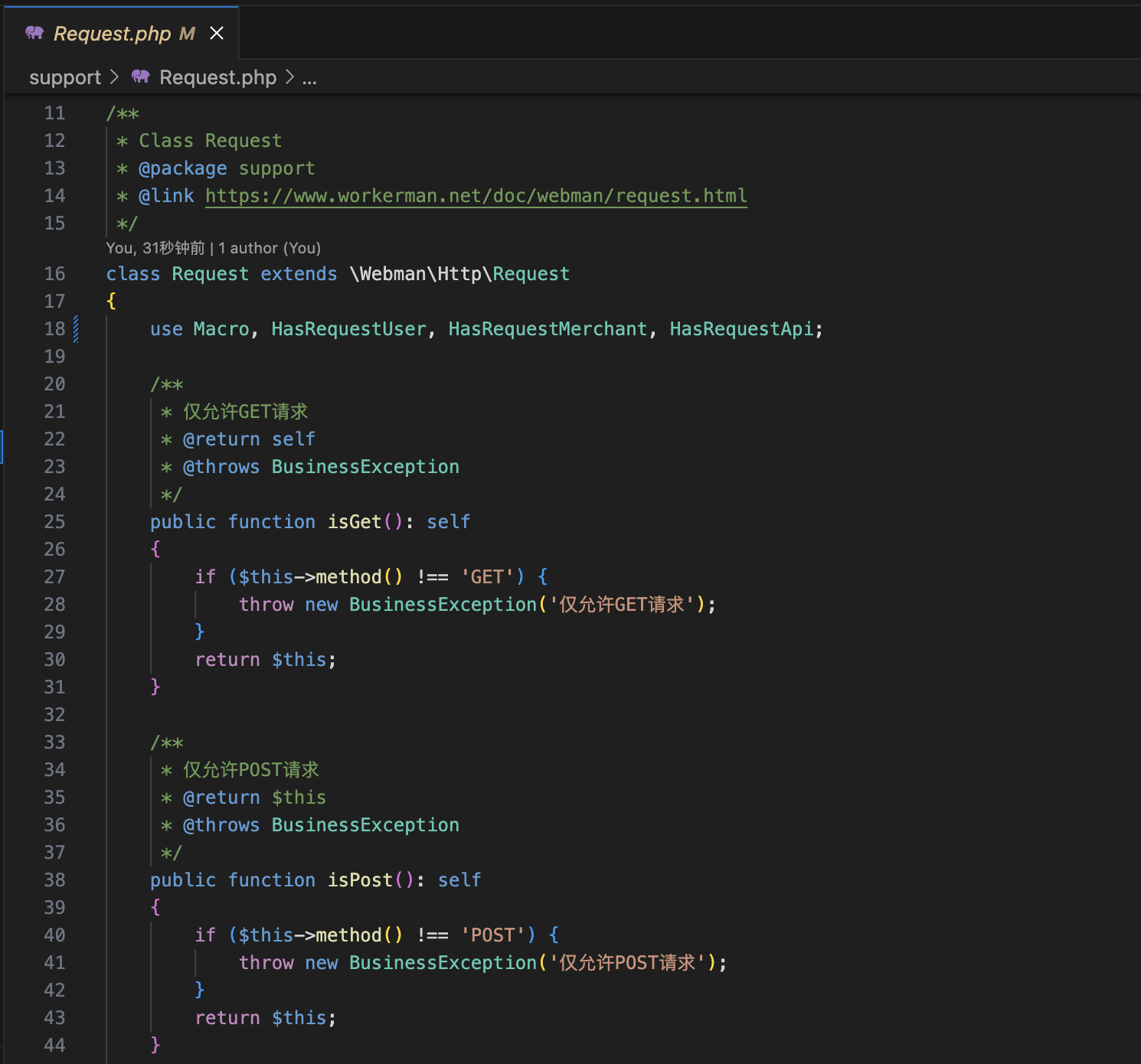Expand chevron after Request.php breadcrumb
The width and height of the screenshot is (1141, 1064).
click(289, 77)
